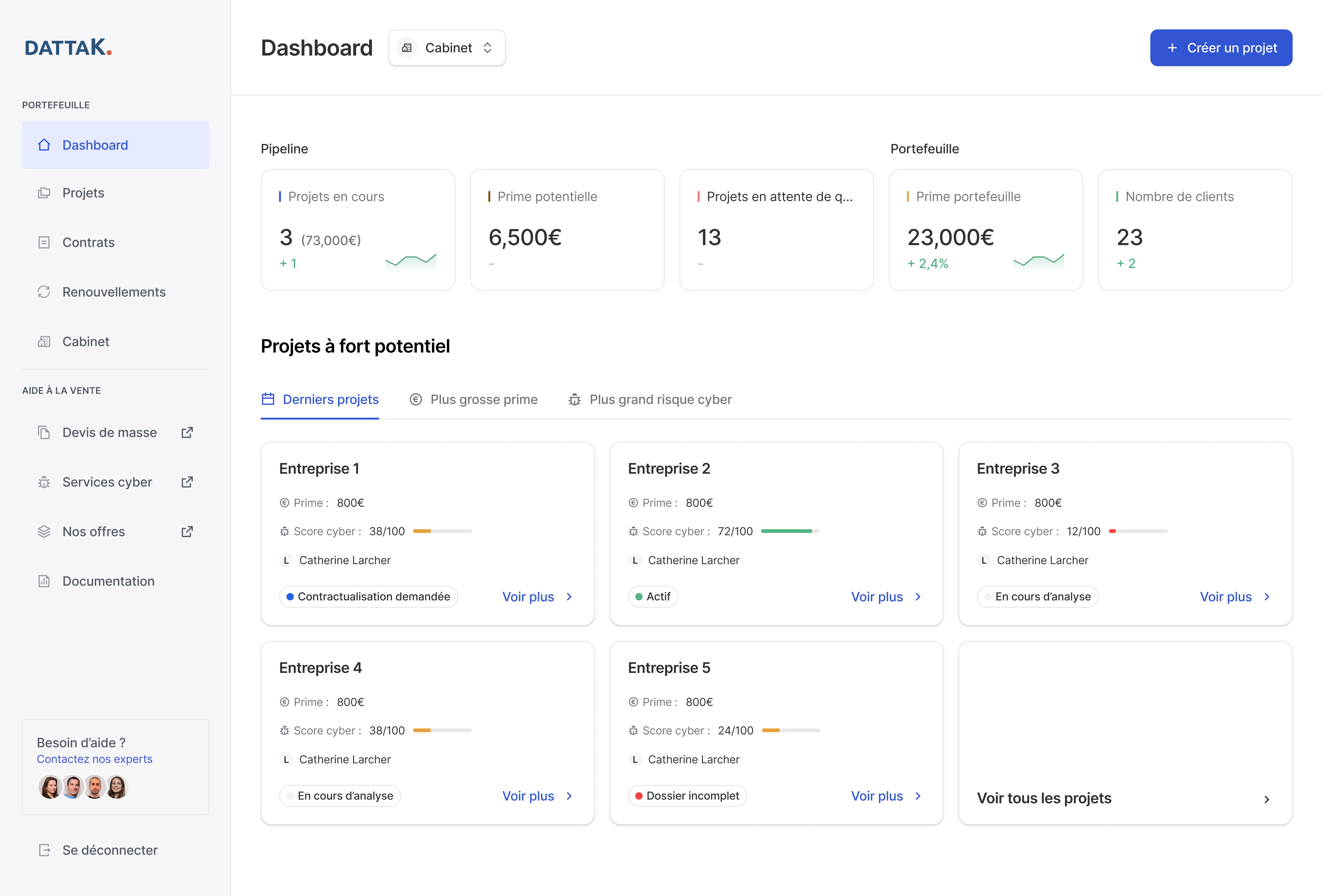The width and height of the screenshot is (1322, 896).
Task: Click the Actif status badge
Action: point(653,597)
